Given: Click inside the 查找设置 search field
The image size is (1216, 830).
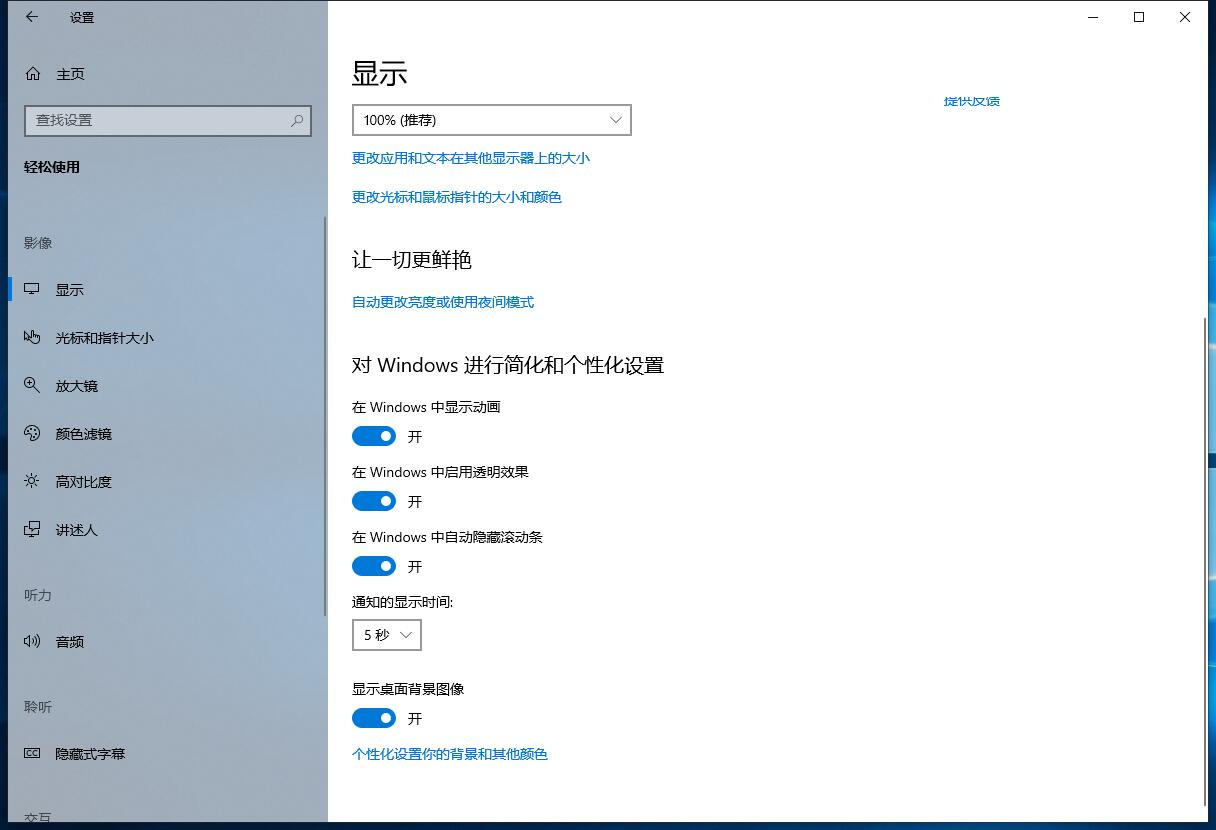Looking at the screenshot, I should (x=168, y=120).
